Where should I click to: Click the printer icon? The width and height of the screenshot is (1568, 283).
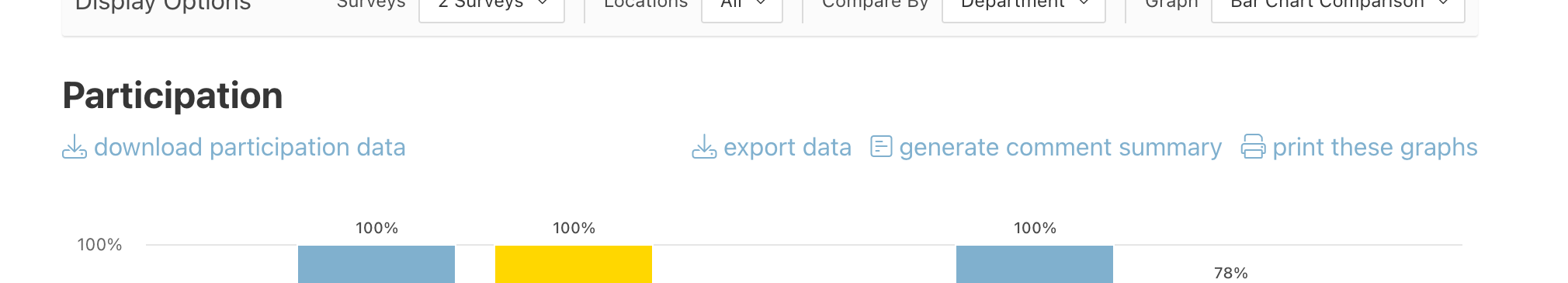1254,147
